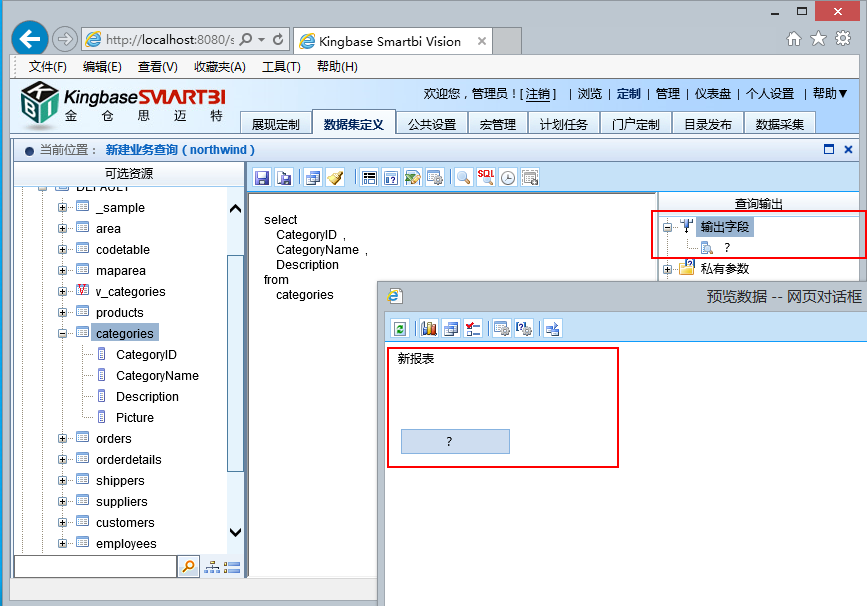Click the green refresh icon in preview dialog
Viewport: 867px width, 606px height.
(400, 329)
